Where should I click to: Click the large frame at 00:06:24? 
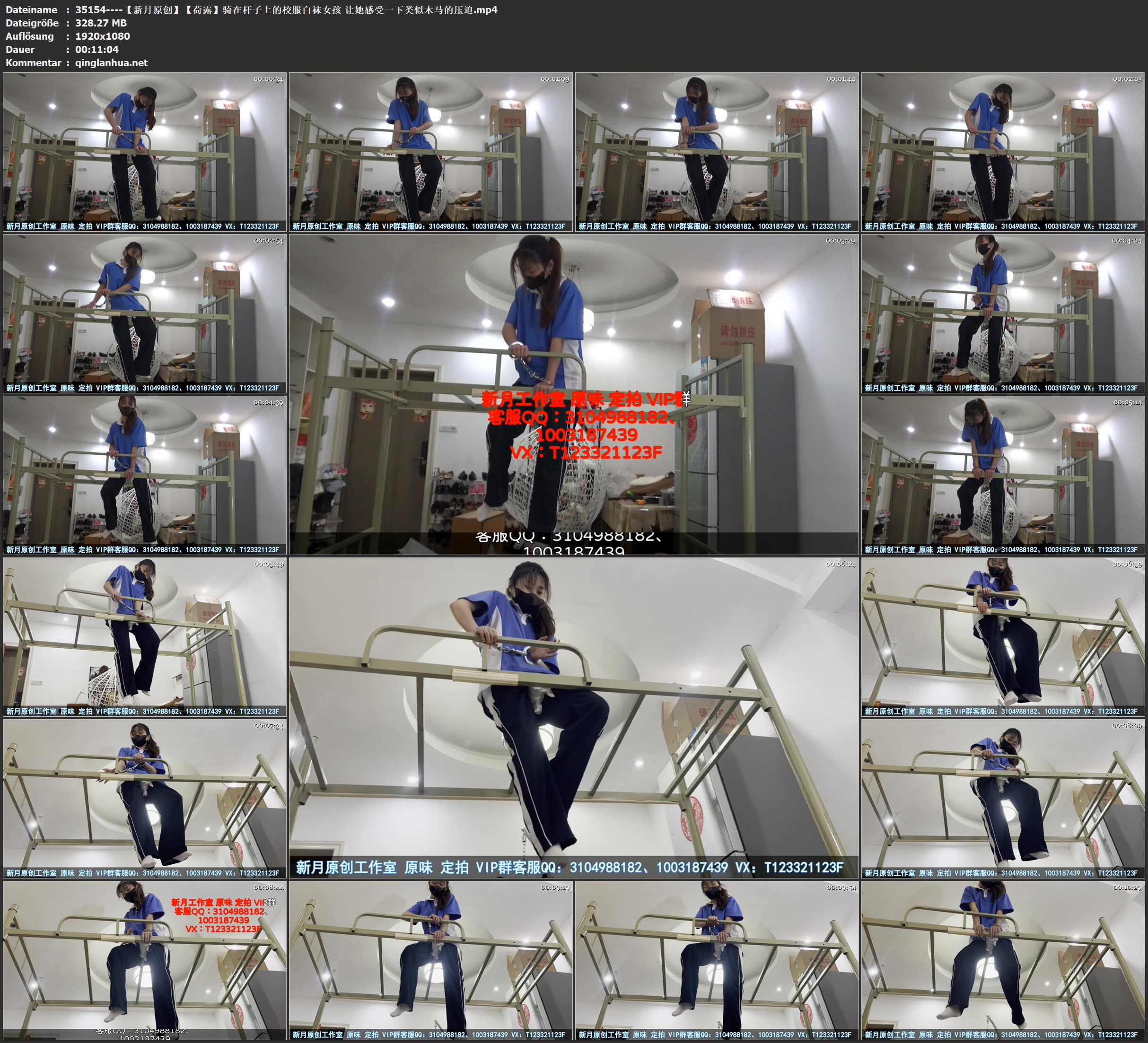[573, 717]
